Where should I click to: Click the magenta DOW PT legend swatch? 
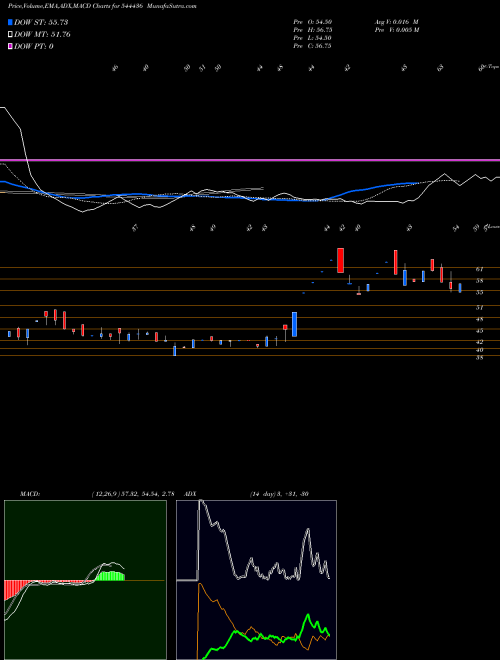(10, 46)
